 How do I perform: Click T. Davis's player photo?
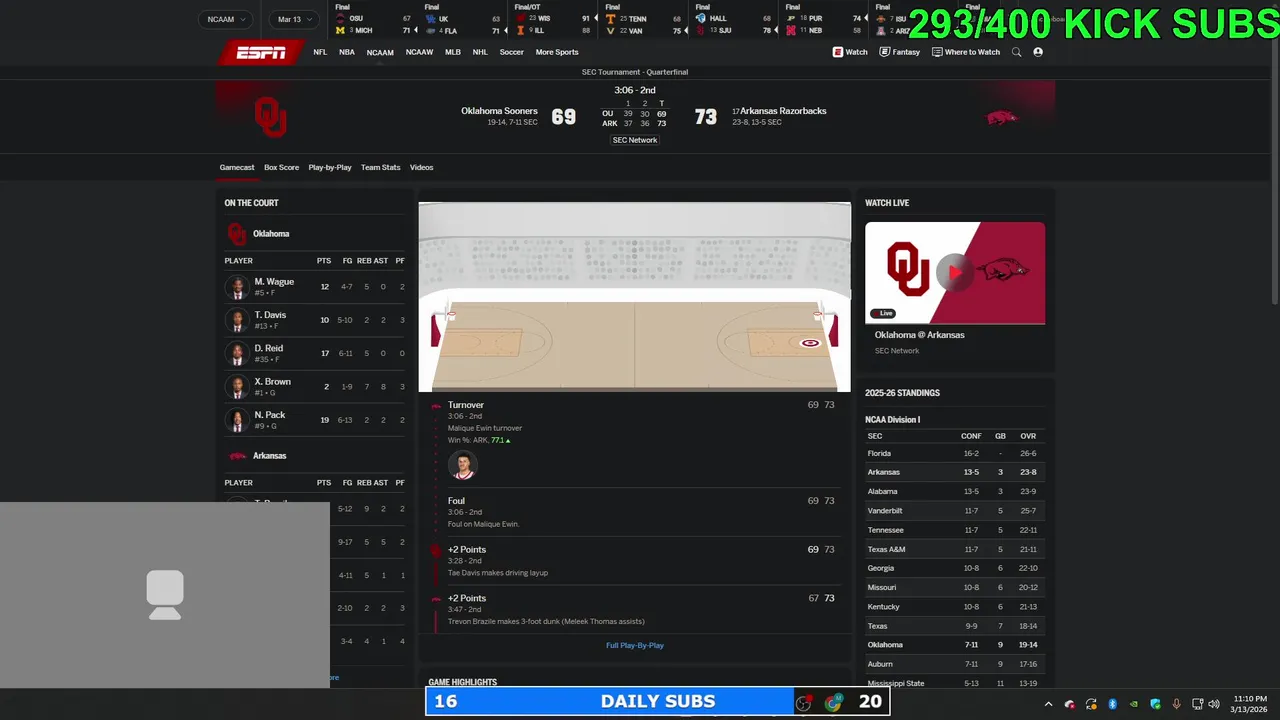tap(237, 320)
